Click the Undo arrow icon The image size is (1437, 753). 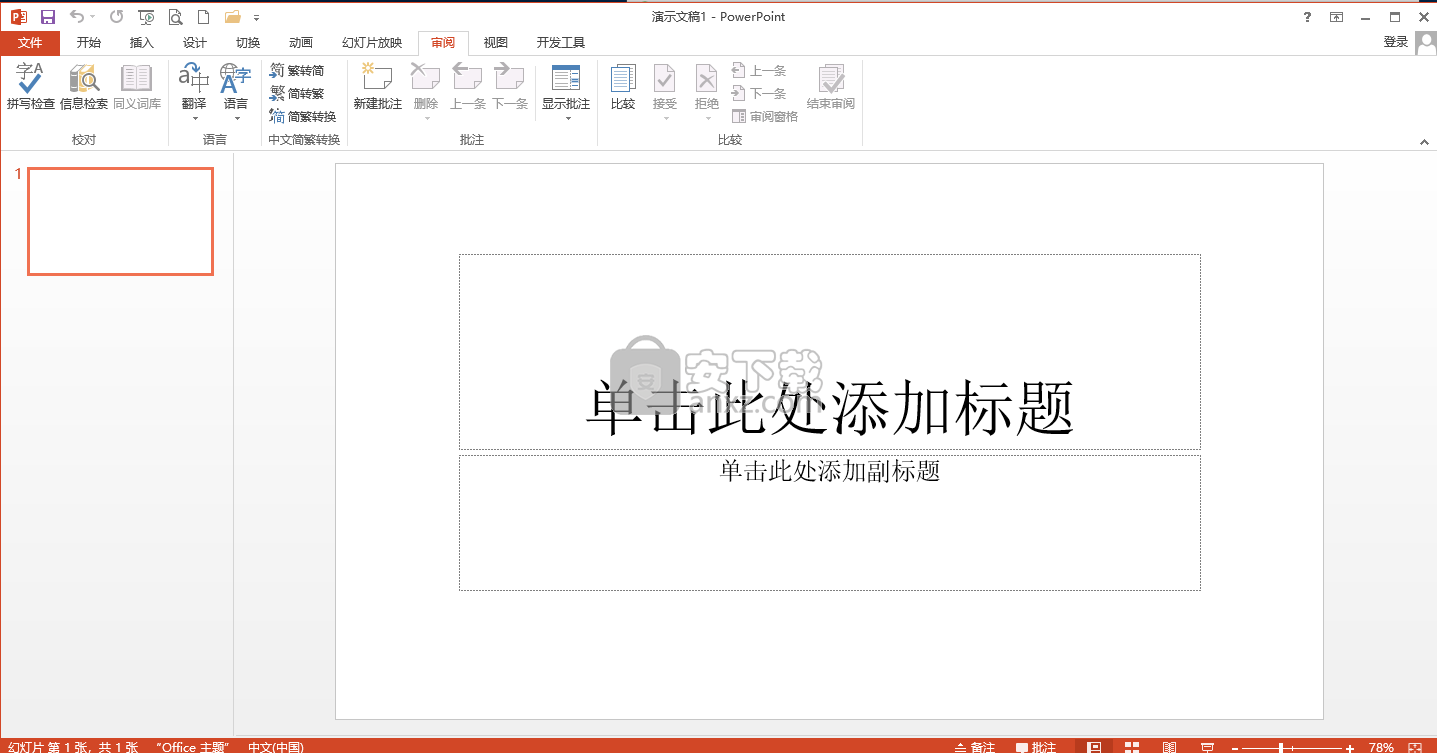[77, 17]
